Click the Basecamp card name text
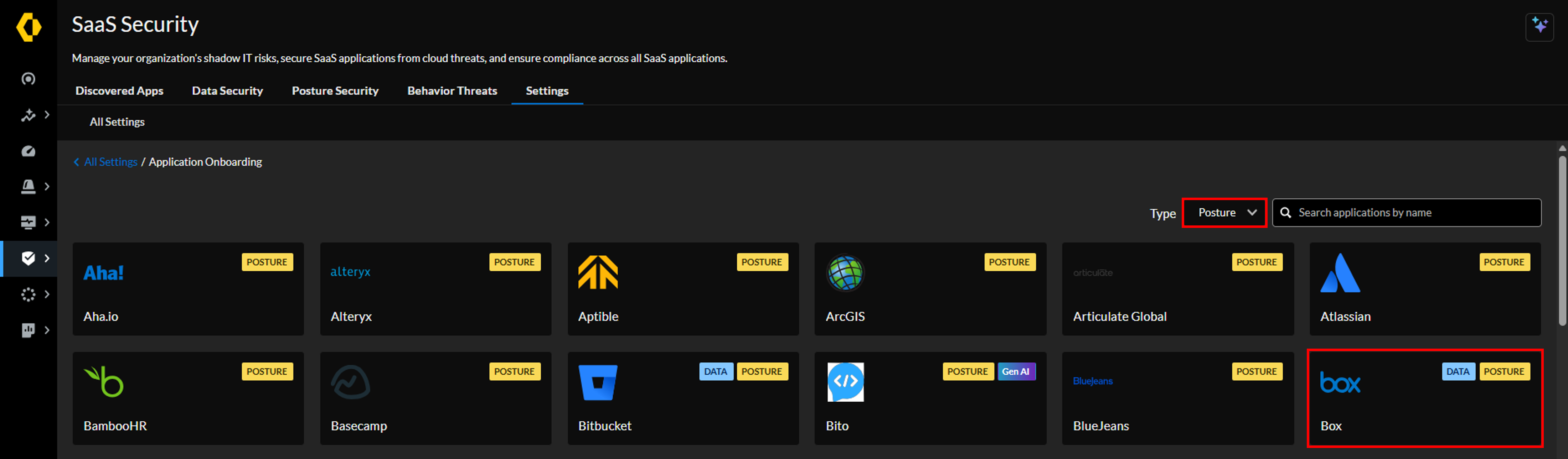 (359, 426)
